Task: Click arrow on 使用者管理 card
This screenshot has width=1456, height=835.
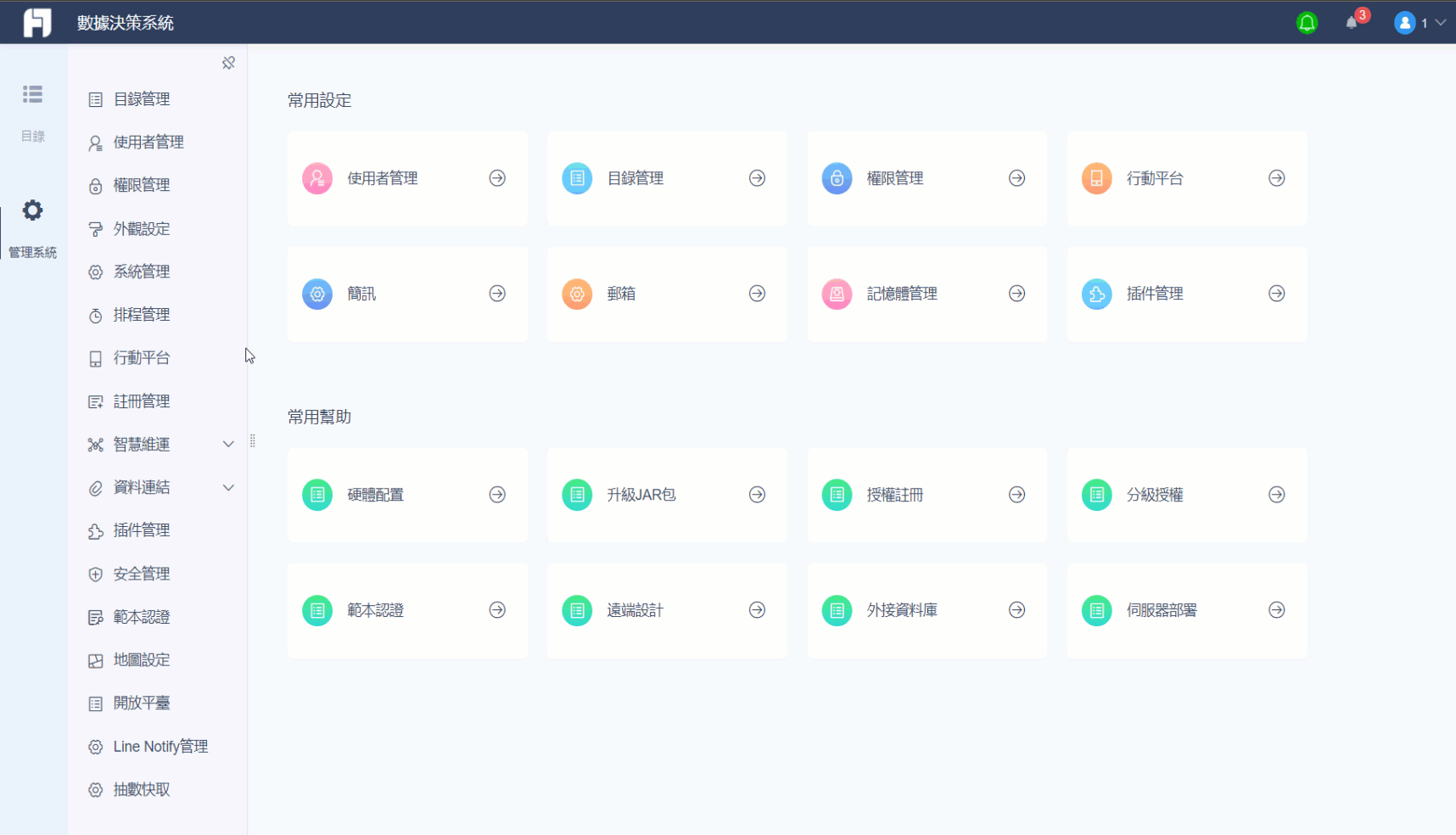Action: [498, 178]
